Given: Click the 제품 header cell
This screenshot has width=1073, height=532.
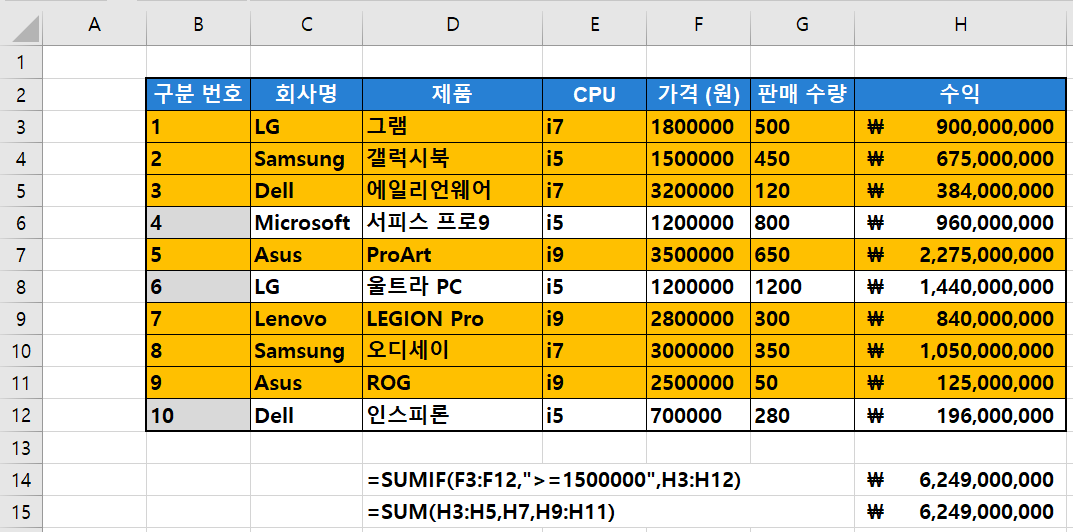Looking at the screenshot, I should [x=452, y=94].
